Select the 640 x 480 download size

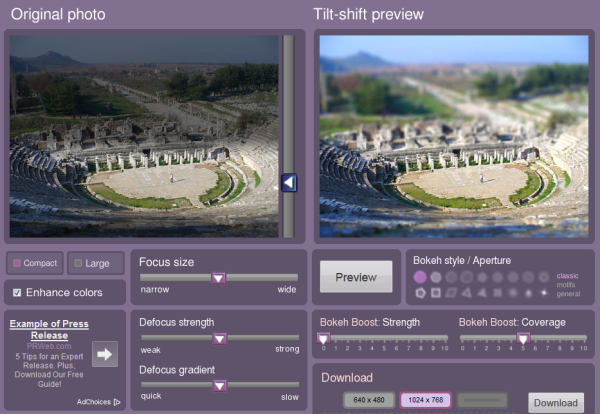click(370, 401)
